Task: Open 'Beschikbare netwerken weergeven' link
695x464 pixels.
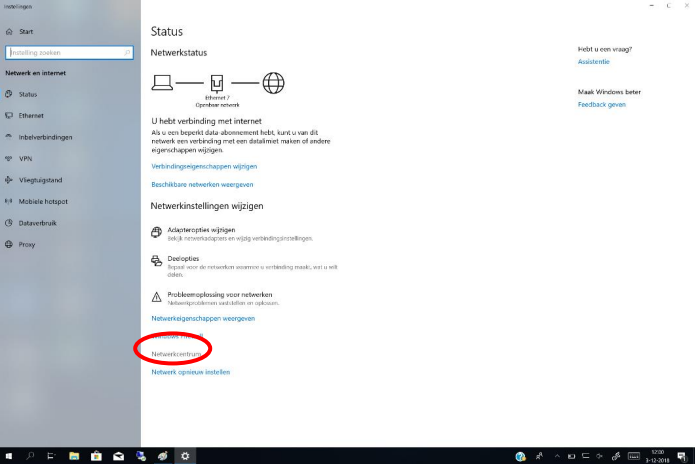Action: (x=202, y=184)
